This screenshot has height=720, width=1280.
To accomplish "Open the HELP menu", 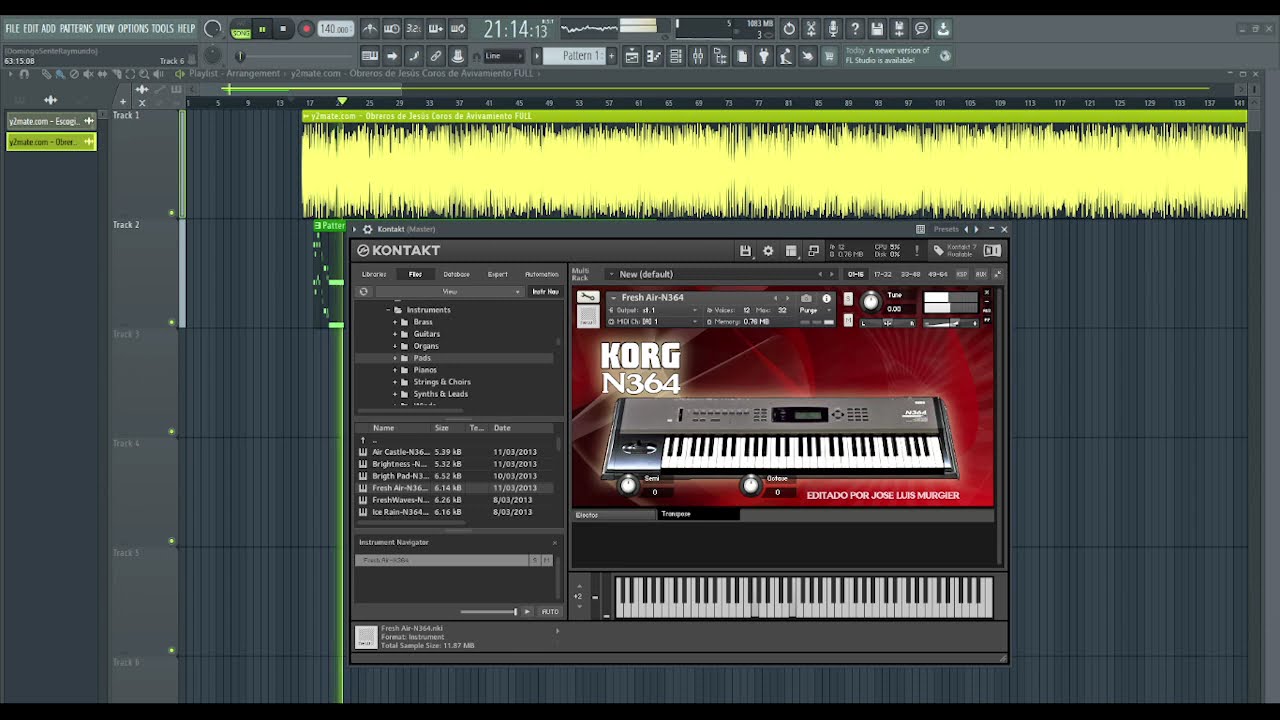I will pyautogui.click(x=187, y=29).
